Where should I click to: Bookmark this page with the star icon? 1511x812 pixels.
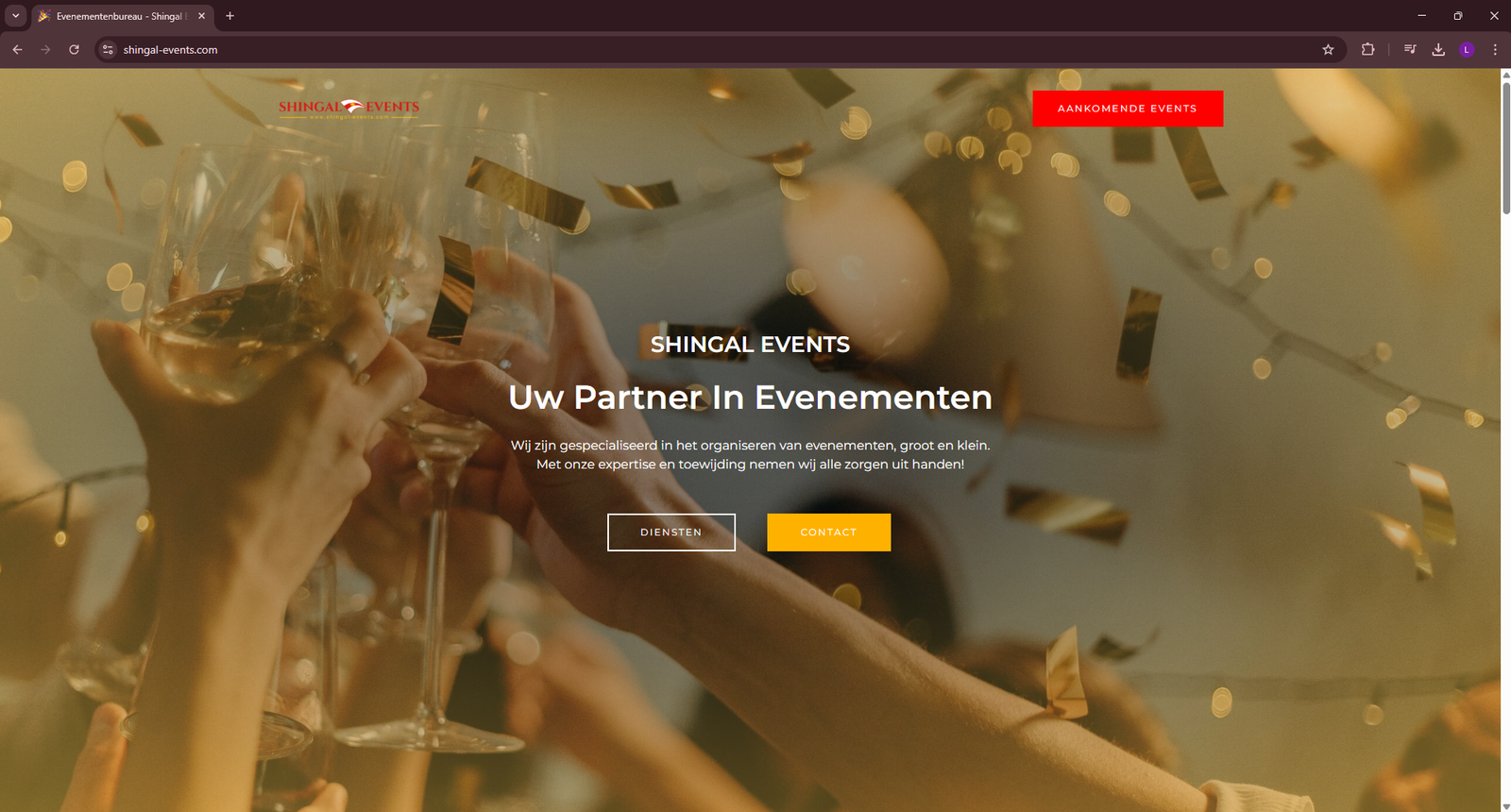[1328, 49]
